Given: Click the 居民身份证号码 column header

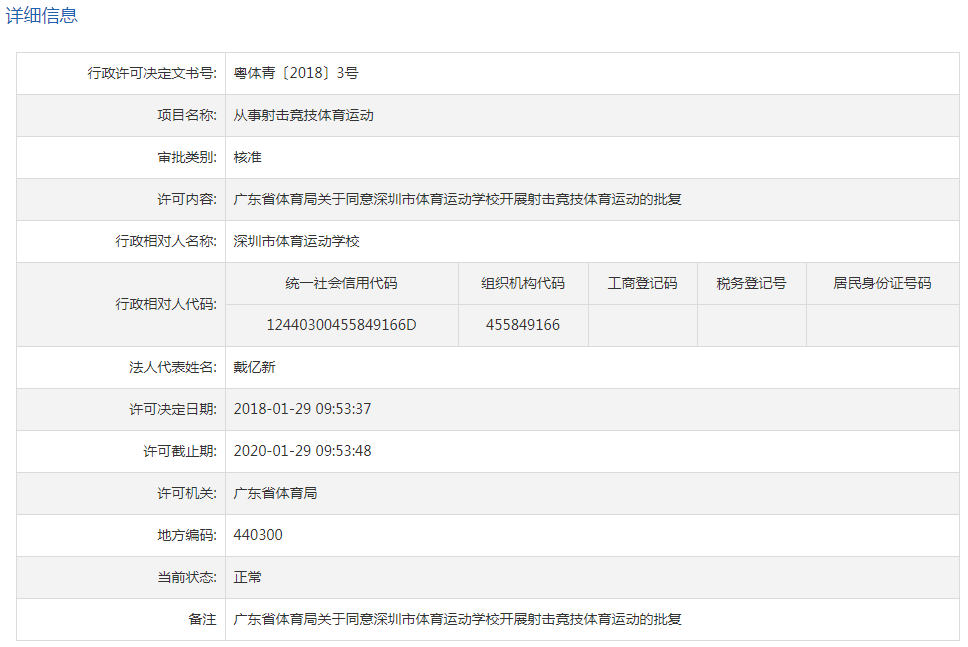Looking at the screenshot, I should 882,283.
